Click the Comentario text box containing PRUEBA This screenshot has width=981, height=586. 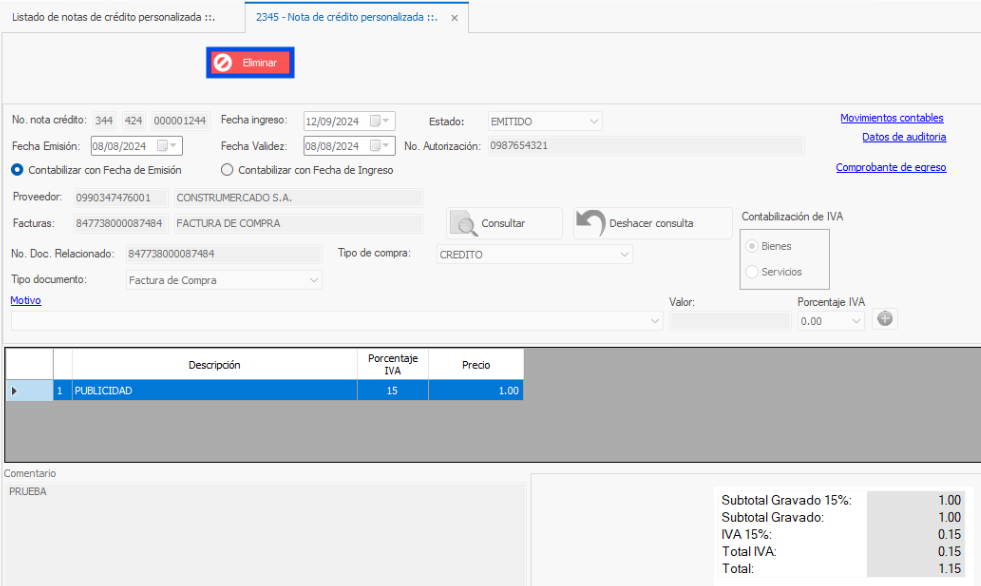click(265, 530)
